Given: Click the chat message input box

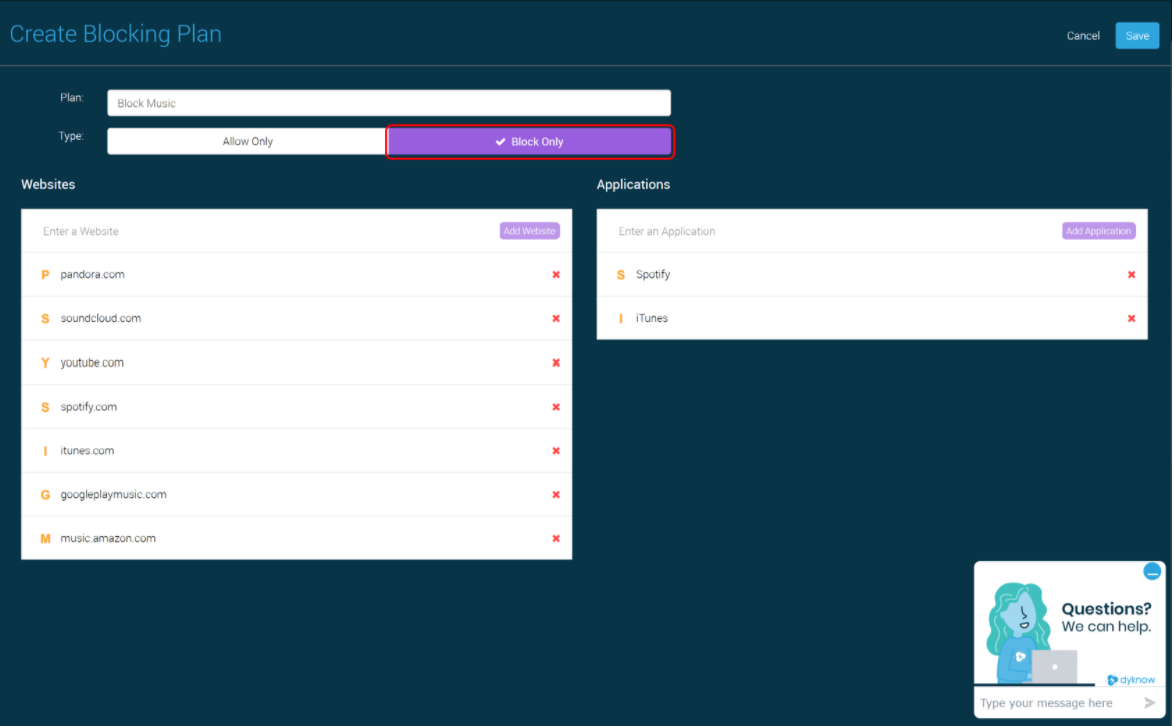Looking at the screenshot, I should pyautogui.click(x=1056, y=703).
